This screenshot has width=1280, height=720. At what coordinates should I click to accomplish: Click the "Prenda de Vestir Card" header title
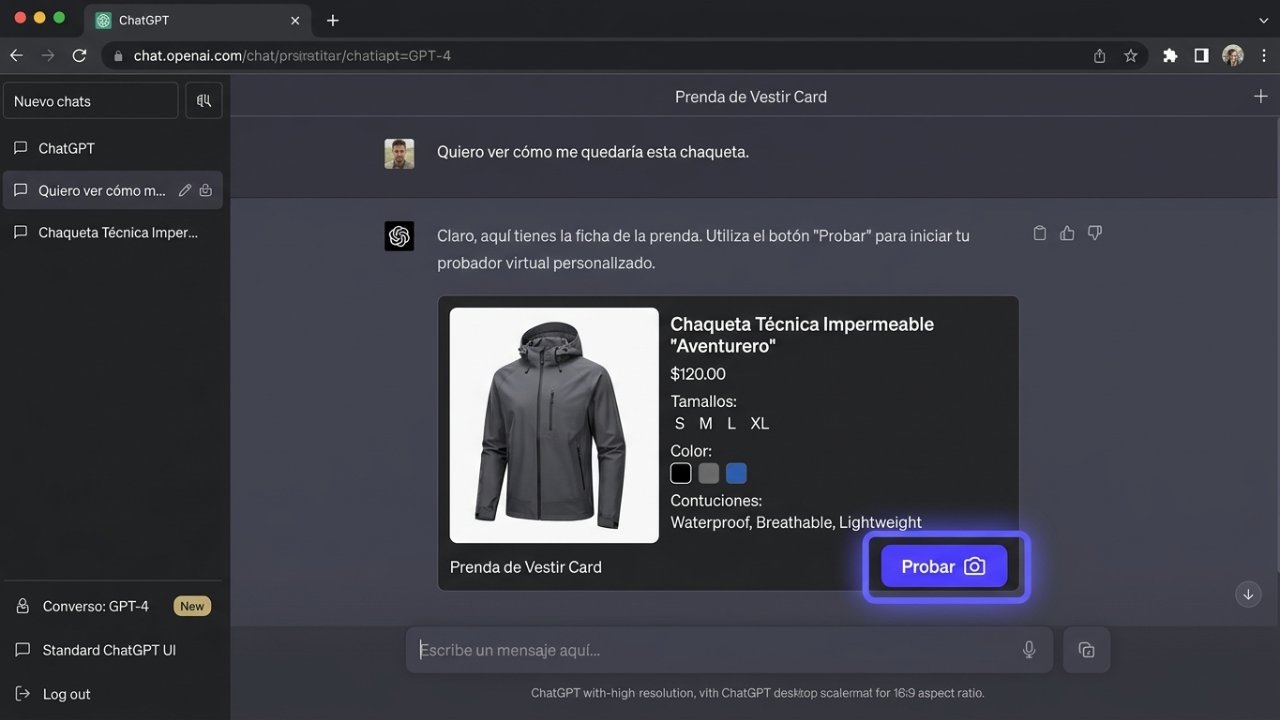751,96
